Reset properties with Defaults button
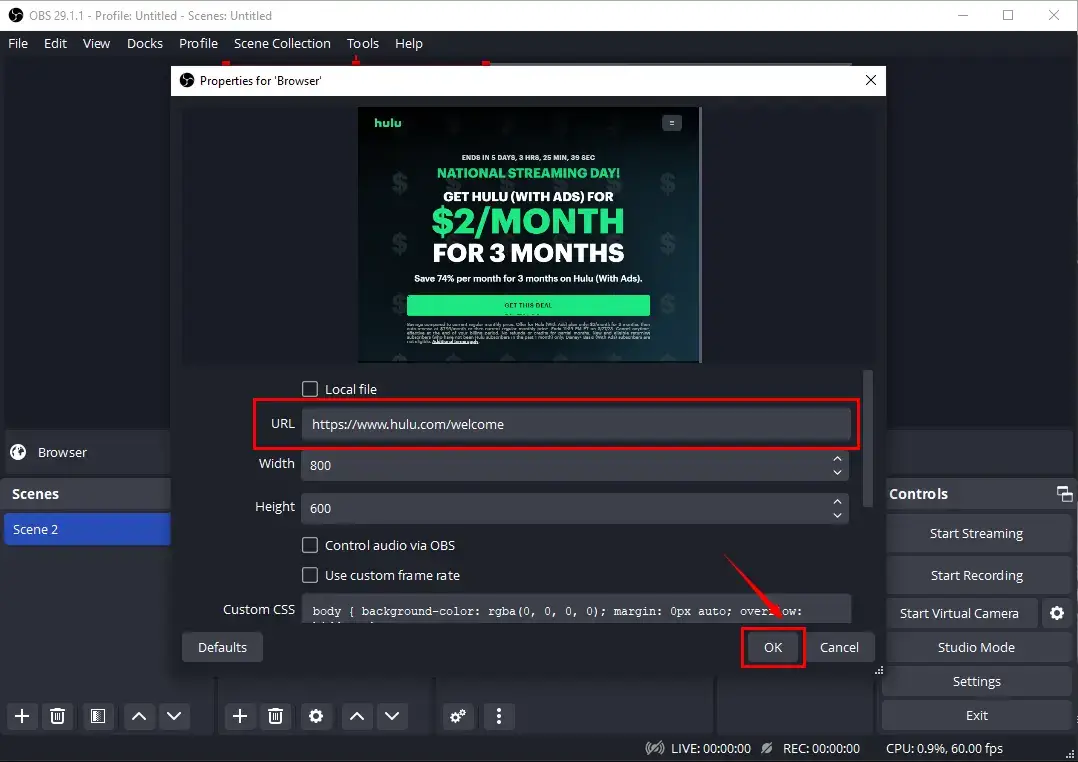Viewport: 1078px width, 762px height. pyautogui.click(x=222, y=647)
